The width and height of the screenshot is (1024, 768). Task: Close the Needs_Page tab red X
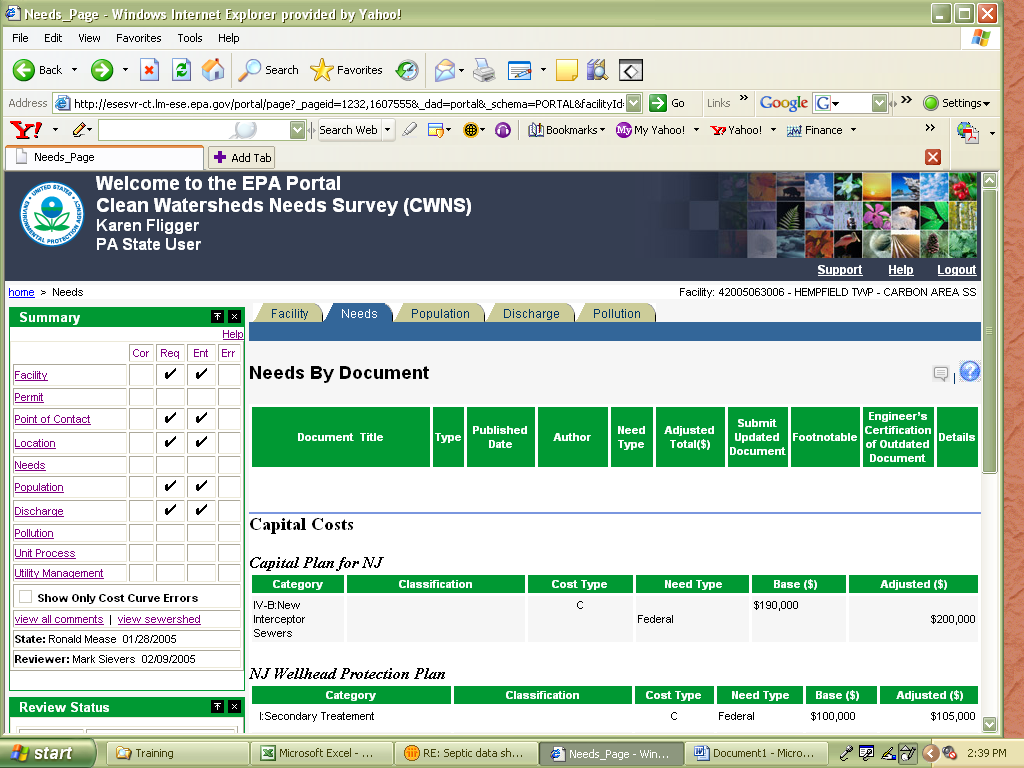pos(933,157)
